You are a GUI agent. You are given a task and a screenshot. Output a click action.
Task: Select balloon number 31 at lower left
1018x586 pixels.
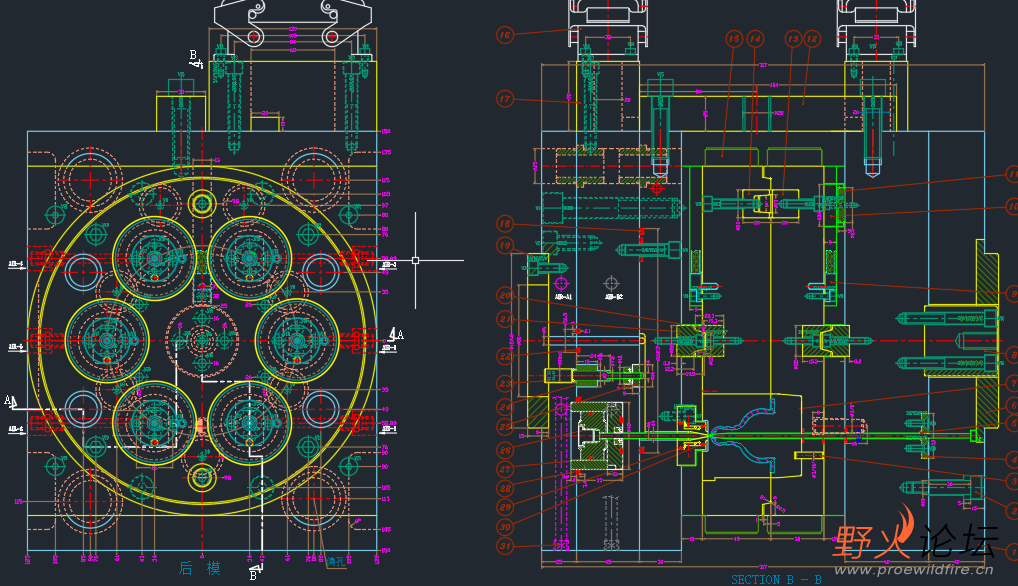point(507,545)
